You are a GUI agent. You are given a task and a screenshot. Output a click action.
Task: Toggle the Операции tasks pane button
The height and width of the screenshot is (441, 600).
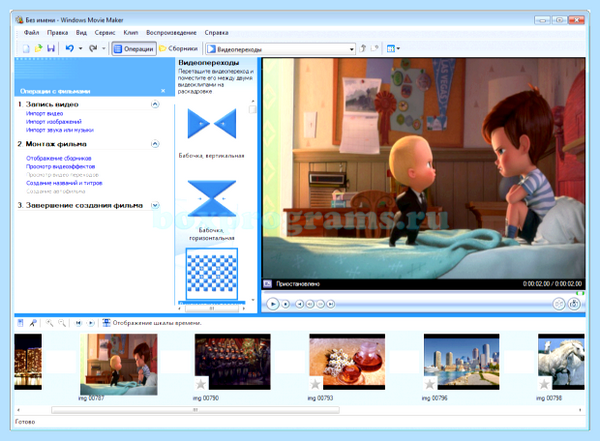coord(134,49)
